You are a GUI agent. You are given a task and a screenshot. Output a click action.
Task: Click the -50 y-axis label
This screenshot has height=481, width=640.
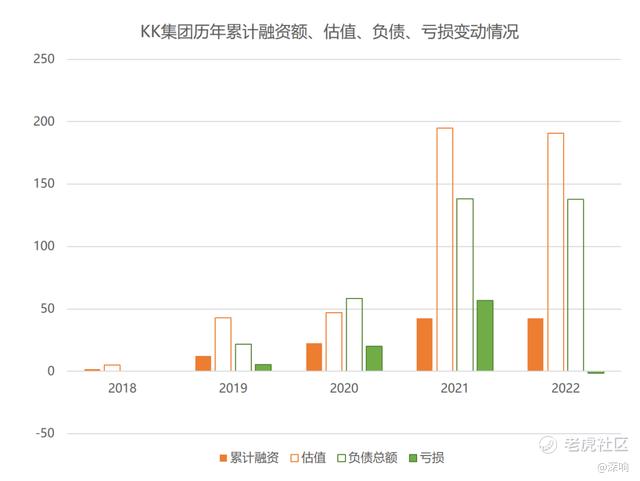pos(45,433)
